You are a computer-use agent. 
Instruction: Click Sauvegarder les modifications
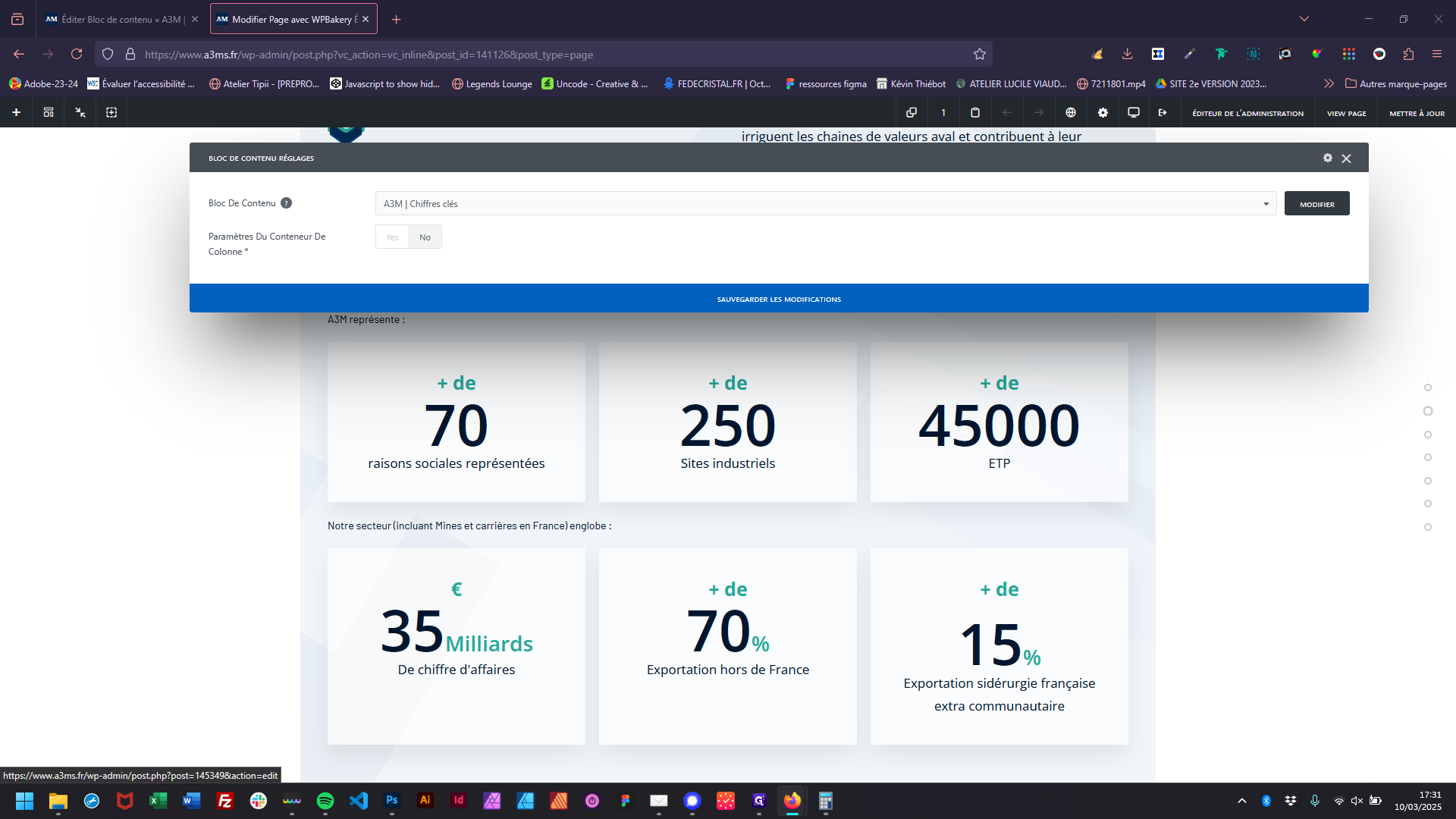[x=779, y=299]
